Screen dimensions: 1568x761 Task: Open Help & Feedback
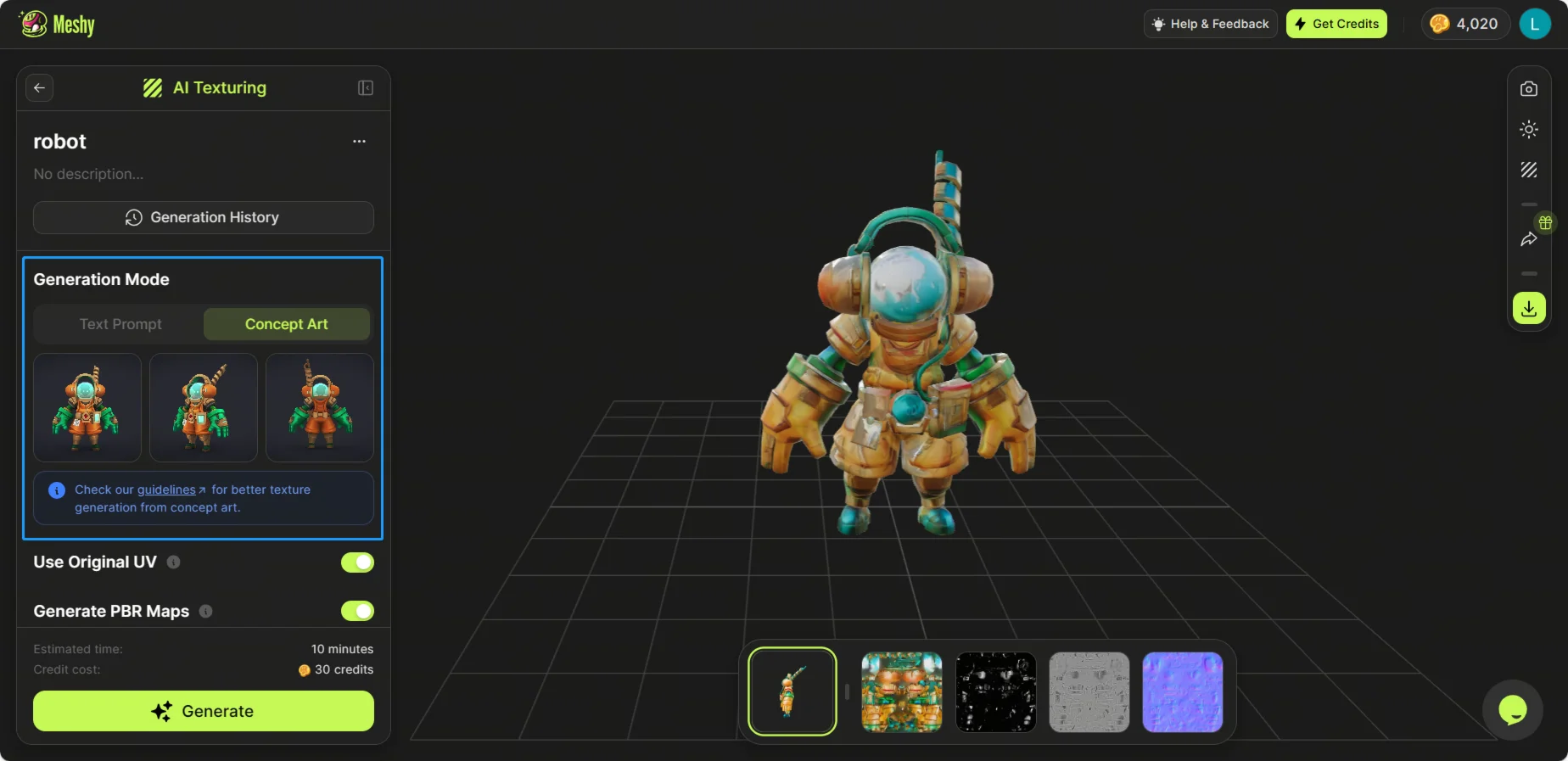coord(1211,24)
